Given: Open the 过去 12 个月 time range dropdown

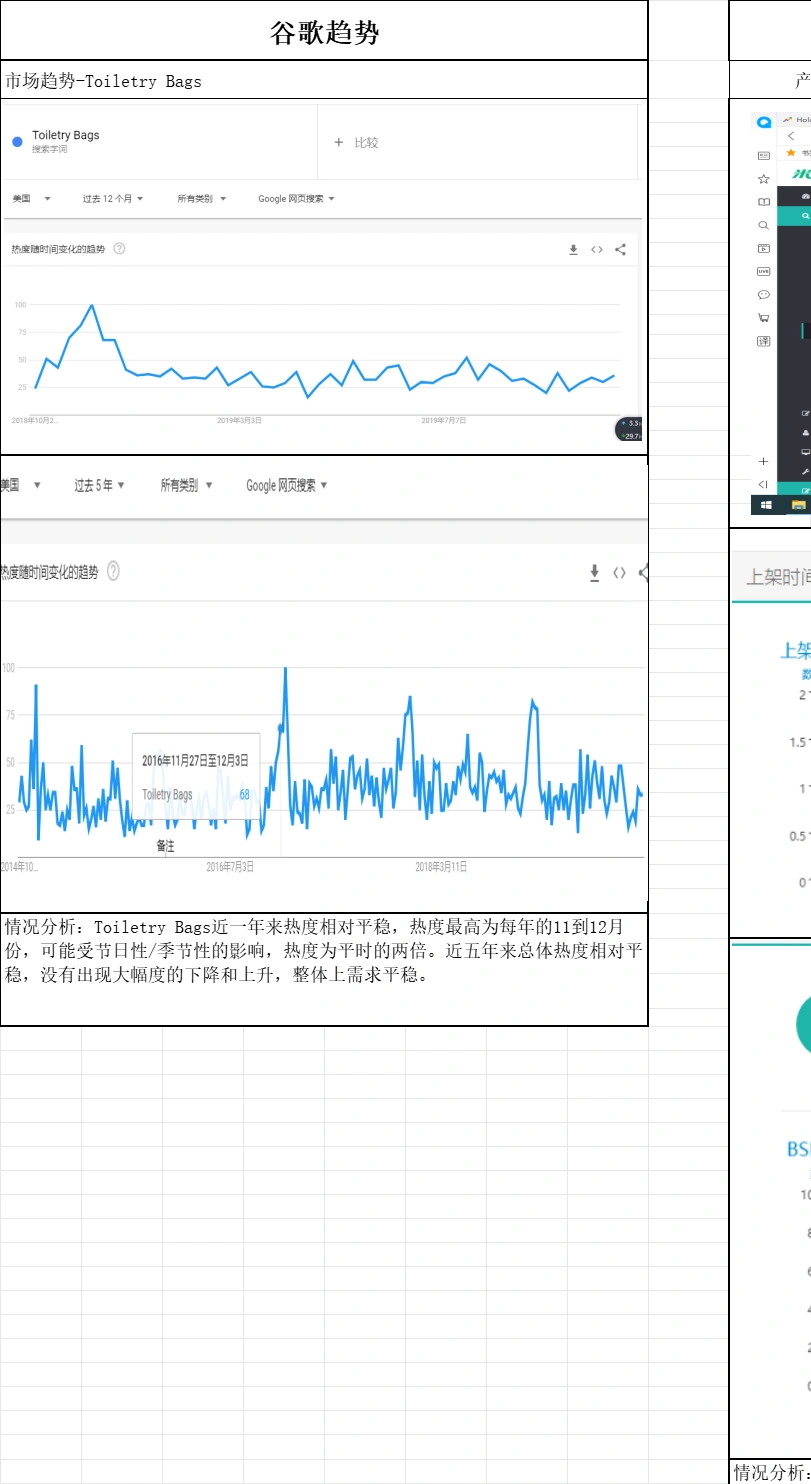Looking at the screenshot, I should tap(112, 199).
